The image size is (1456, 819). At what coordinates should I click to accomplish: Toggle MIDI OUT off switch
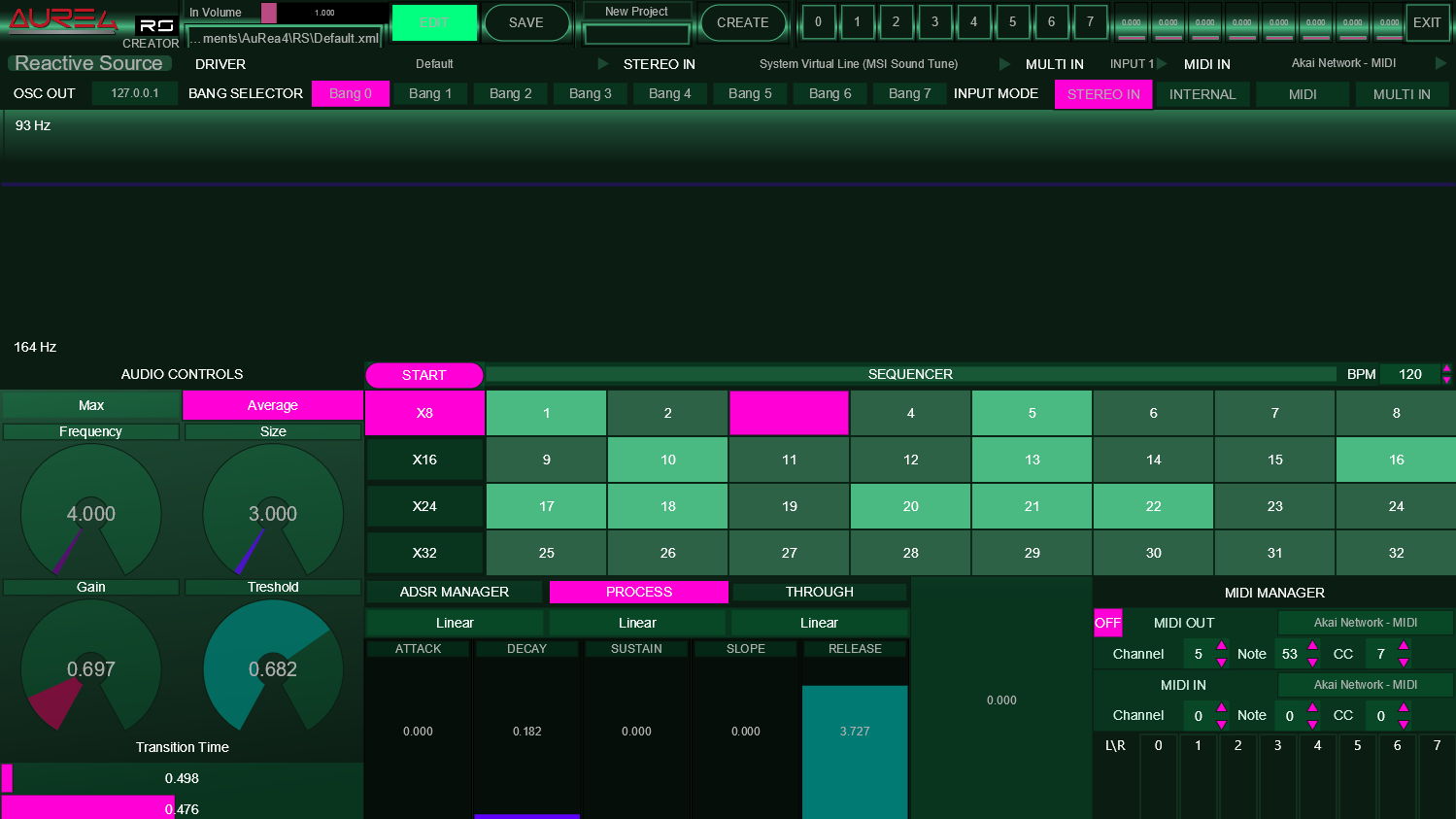1107,623
